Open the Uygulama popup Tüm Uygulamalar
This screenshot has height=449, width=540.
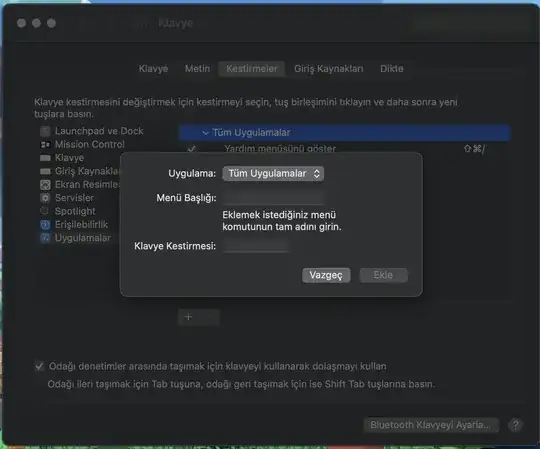273,174
